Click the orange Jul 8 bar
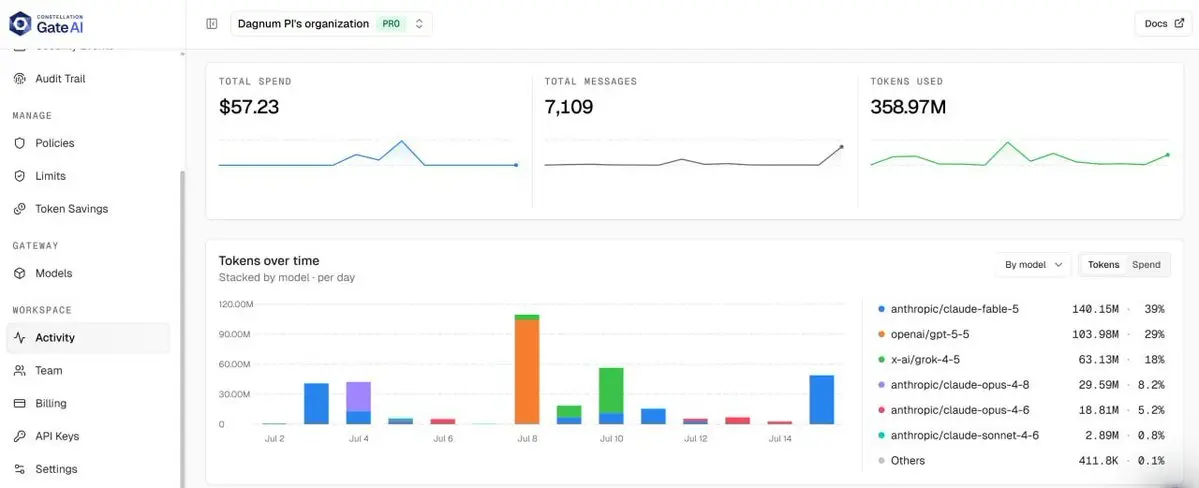 pyautogui.click(x=527, y=372)
